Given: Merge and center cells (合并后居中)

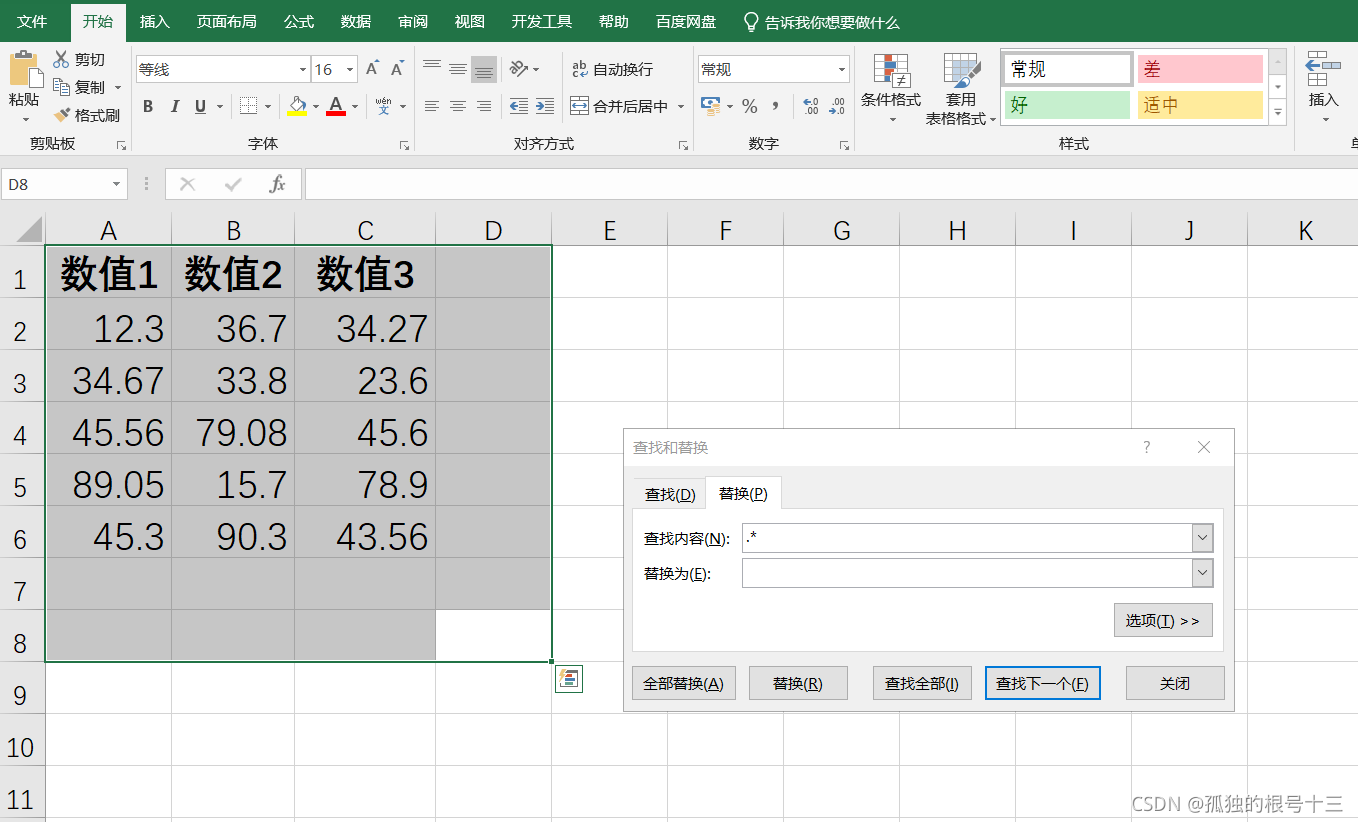Looking at the screenshot, I should click(x=619, y=106).
